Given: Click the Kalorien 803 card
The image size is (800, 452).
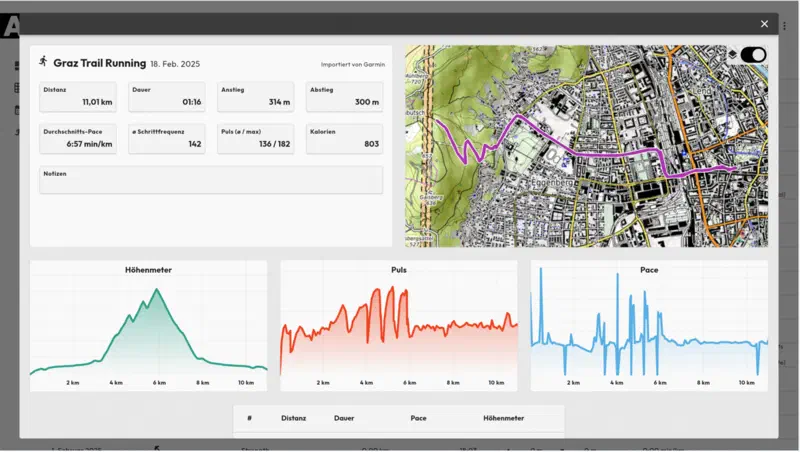Looking at the screenshot, I should (344, 138).
